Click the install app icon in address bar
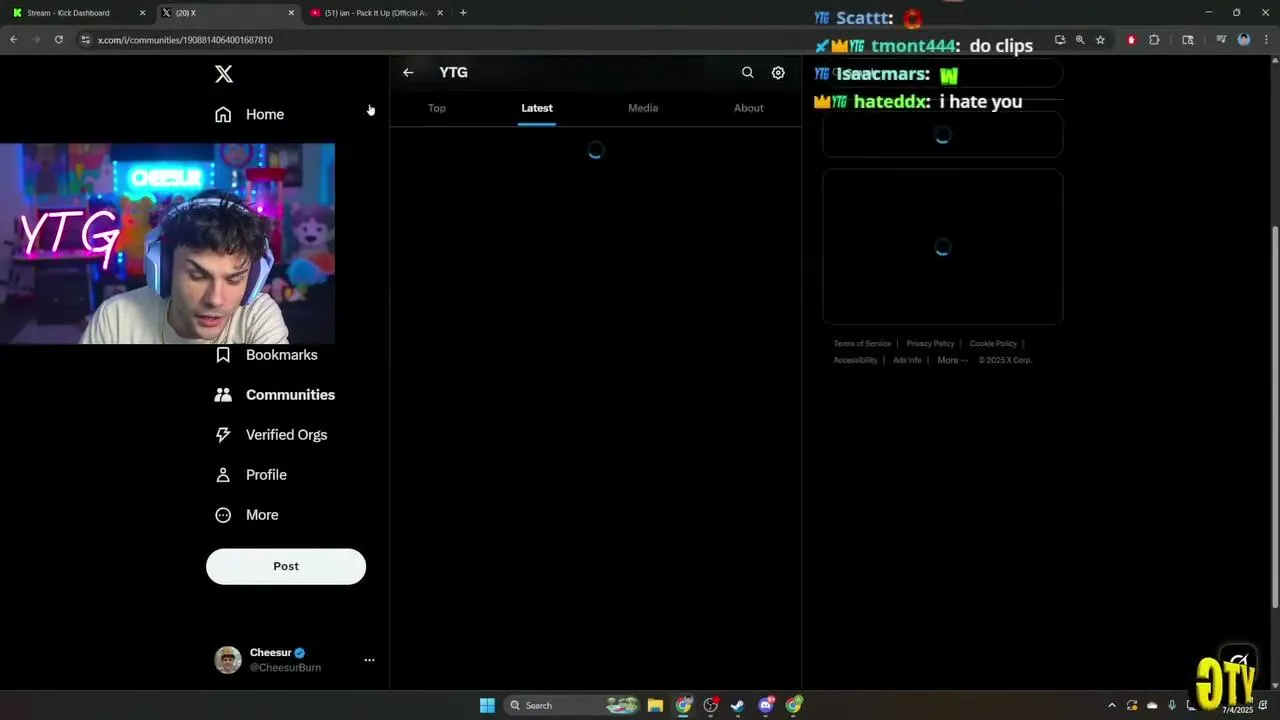Screen dimensions: 1280x720 (x=1060, y=40)
